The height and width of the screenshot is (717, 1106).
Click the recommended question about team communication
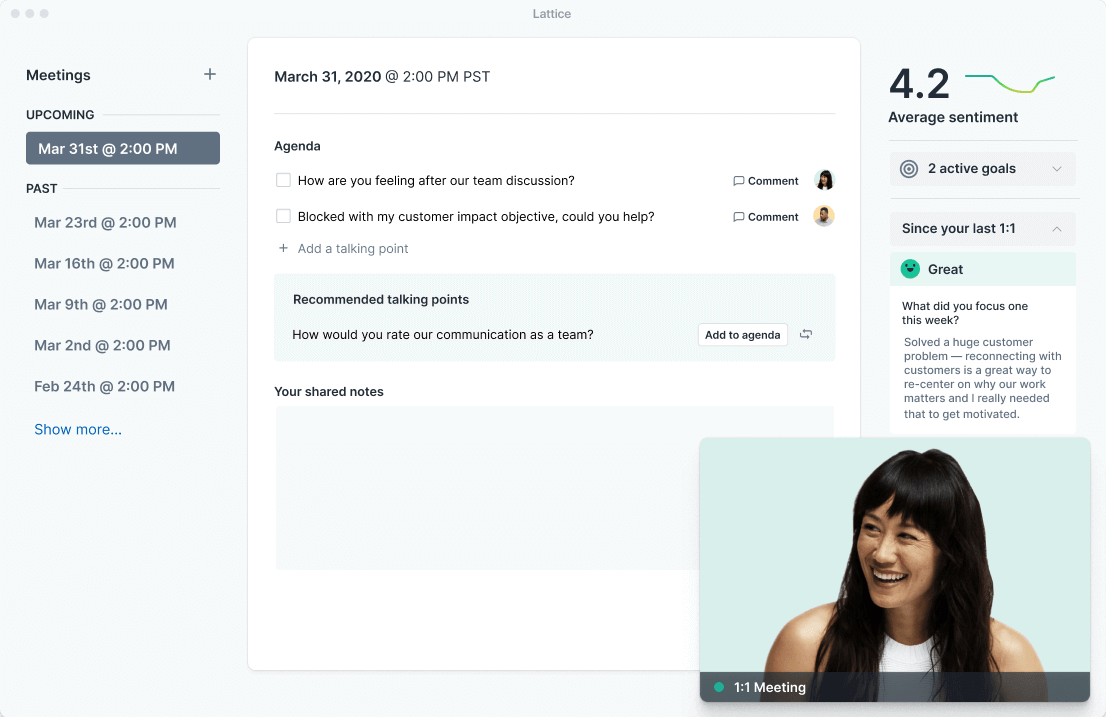click(x=442, y=335)
